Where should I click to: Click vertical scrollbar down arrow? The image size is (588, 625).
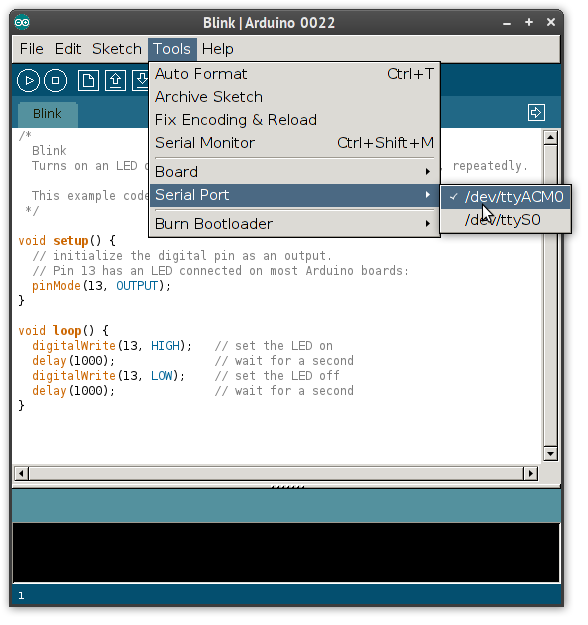tap(551, 454)
